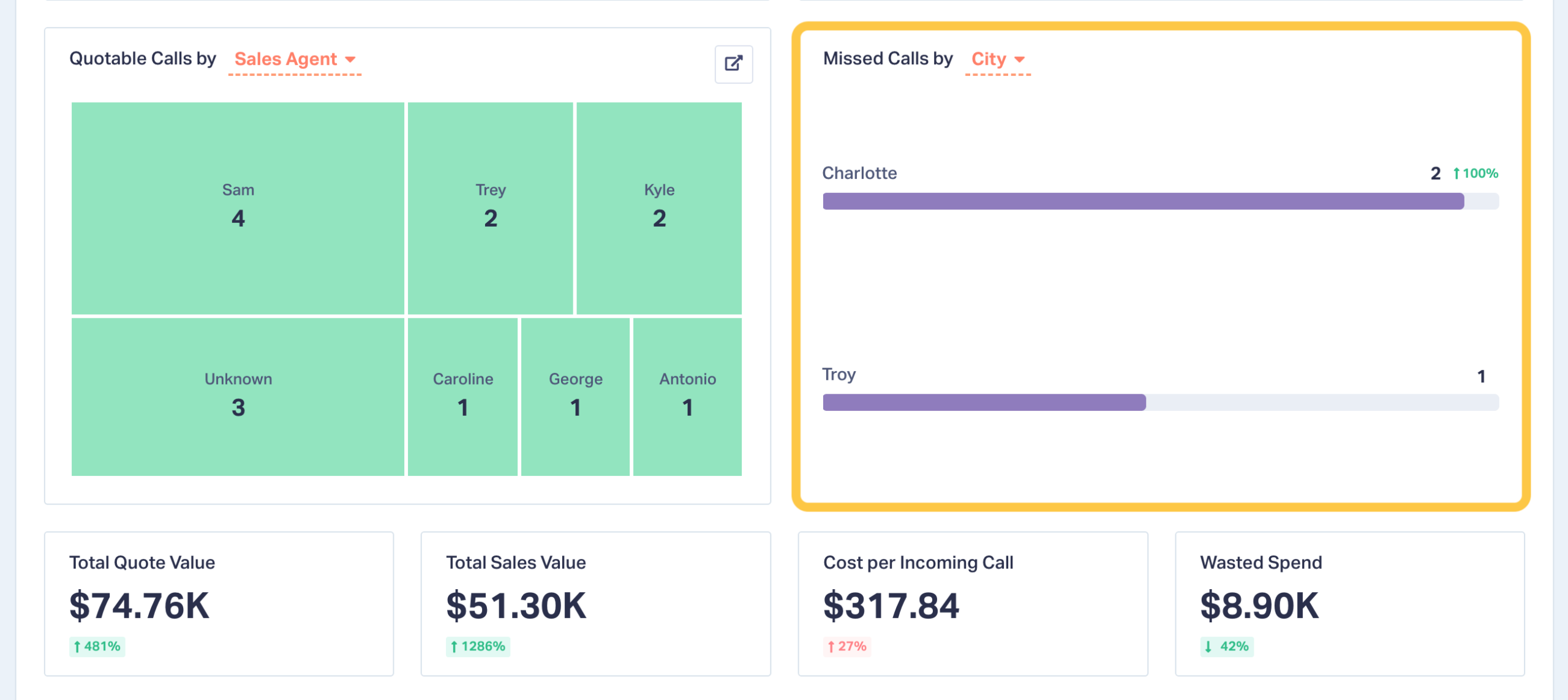Click the 27% cost increase badge
Viewport: 1568px width, 700px height.
click(846, 646)
